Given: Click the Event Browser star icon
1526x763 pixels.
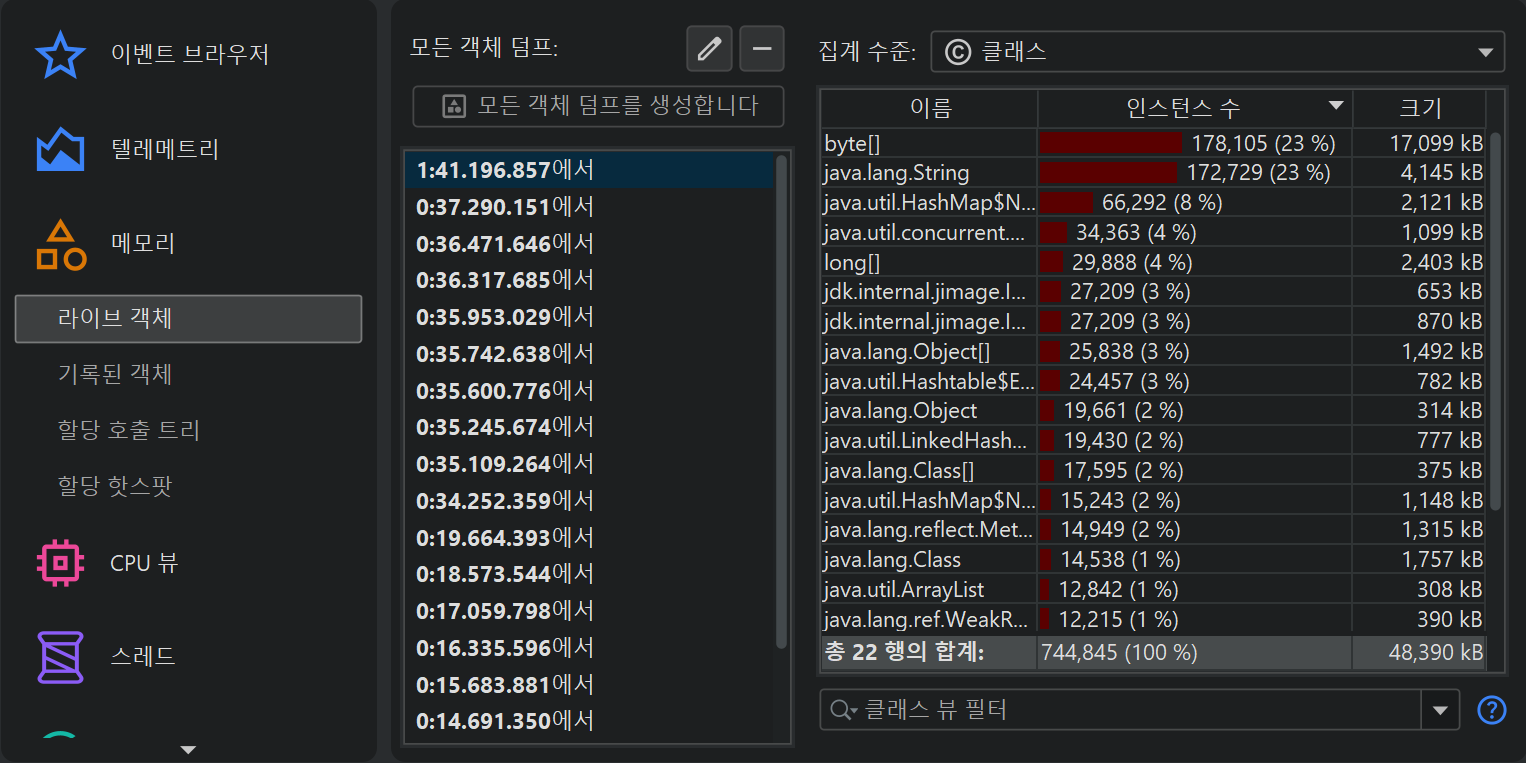Looking at the screenshot, I should (x=60, y=55).
